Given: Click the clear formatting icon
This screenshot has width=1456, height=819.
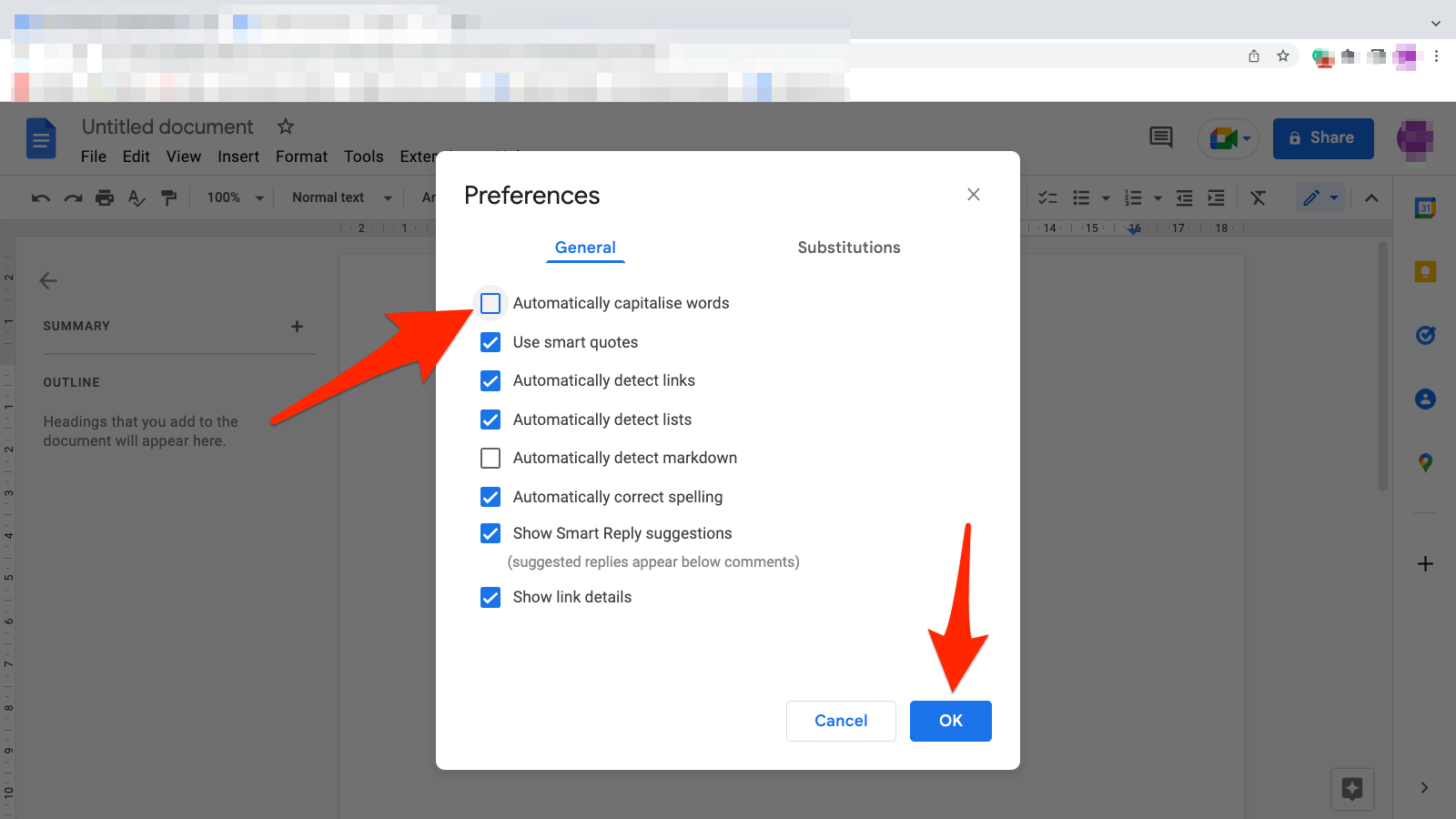Looking at the screenshot, I should [1259, 197].
